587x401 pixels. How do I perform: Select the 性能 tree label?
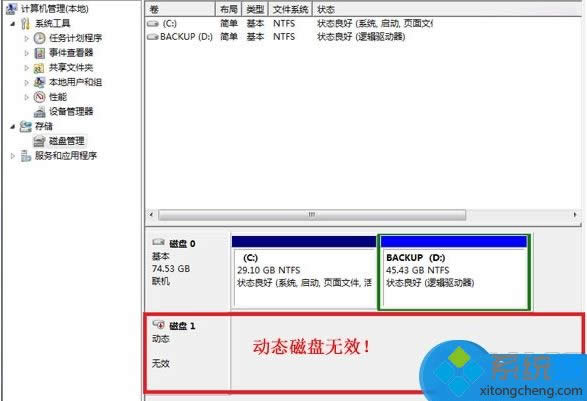click(x=58, y=97)
